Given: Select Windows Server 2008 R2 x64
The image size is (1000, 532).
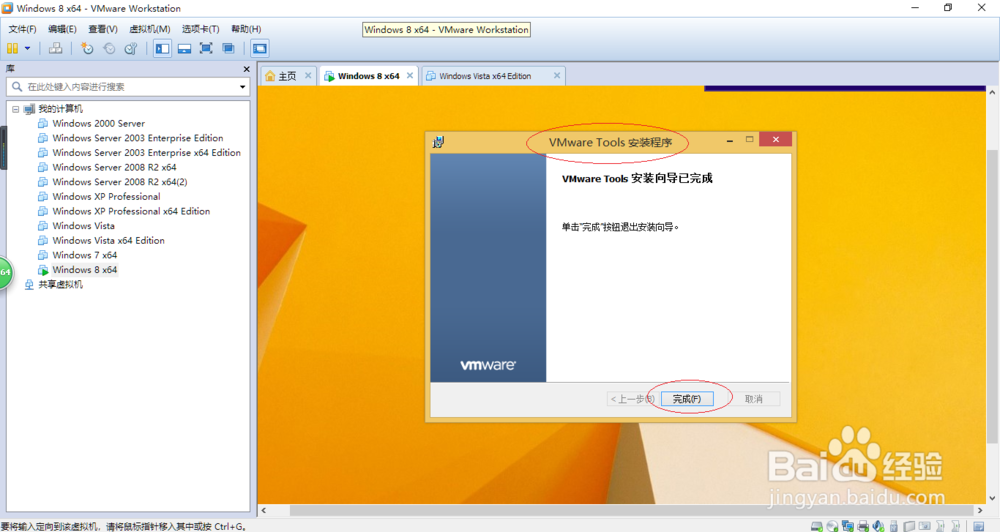Looking at the screenshot, I should tap(114, 168).
